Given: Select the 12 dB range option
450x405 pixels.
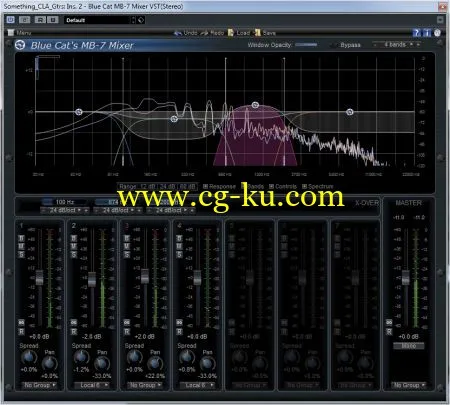Looking at the screenshot, I should point(148,186).
